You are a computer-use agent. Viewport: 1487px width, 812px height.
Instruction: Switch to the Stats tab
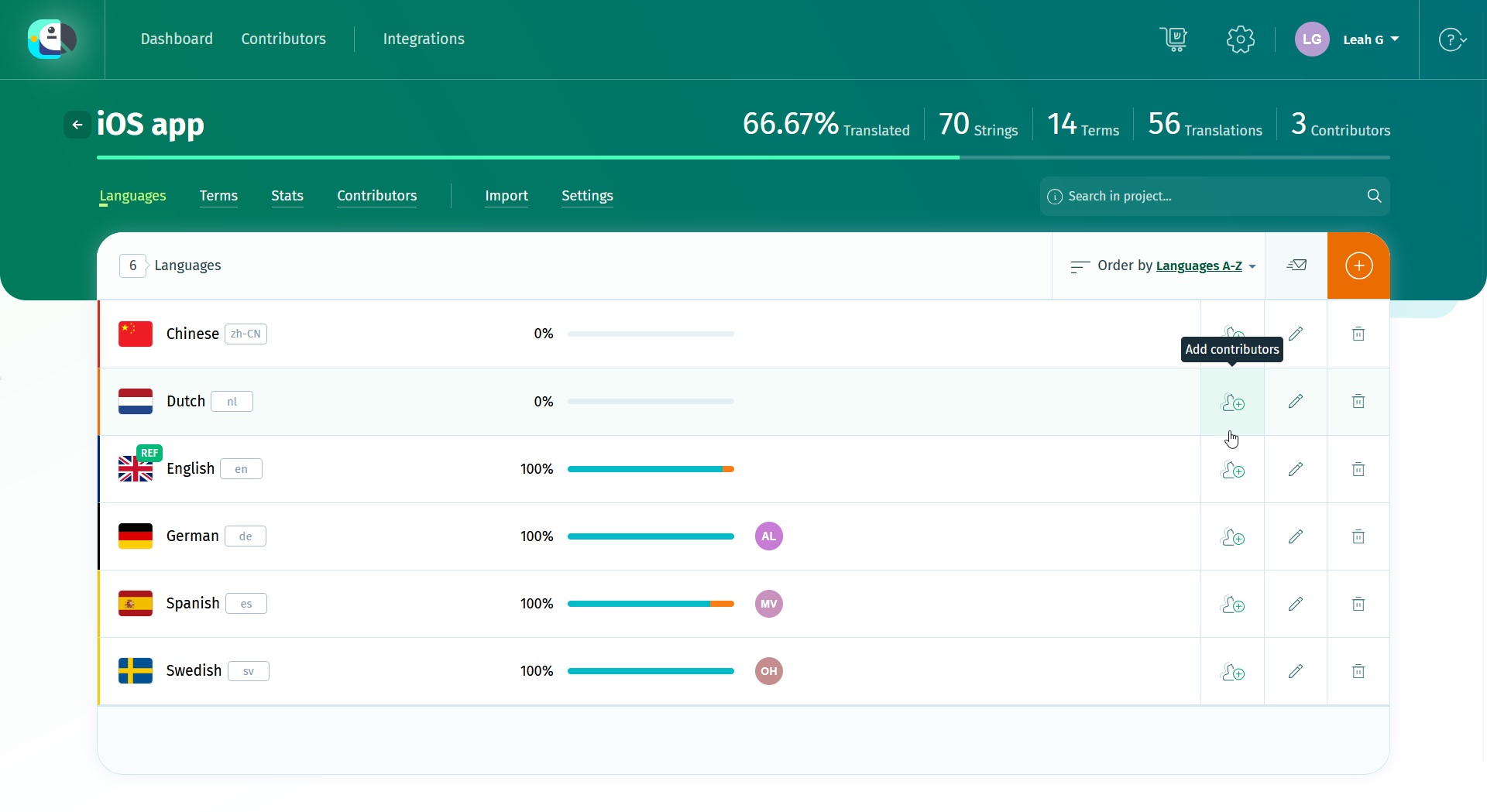(287, 196)
